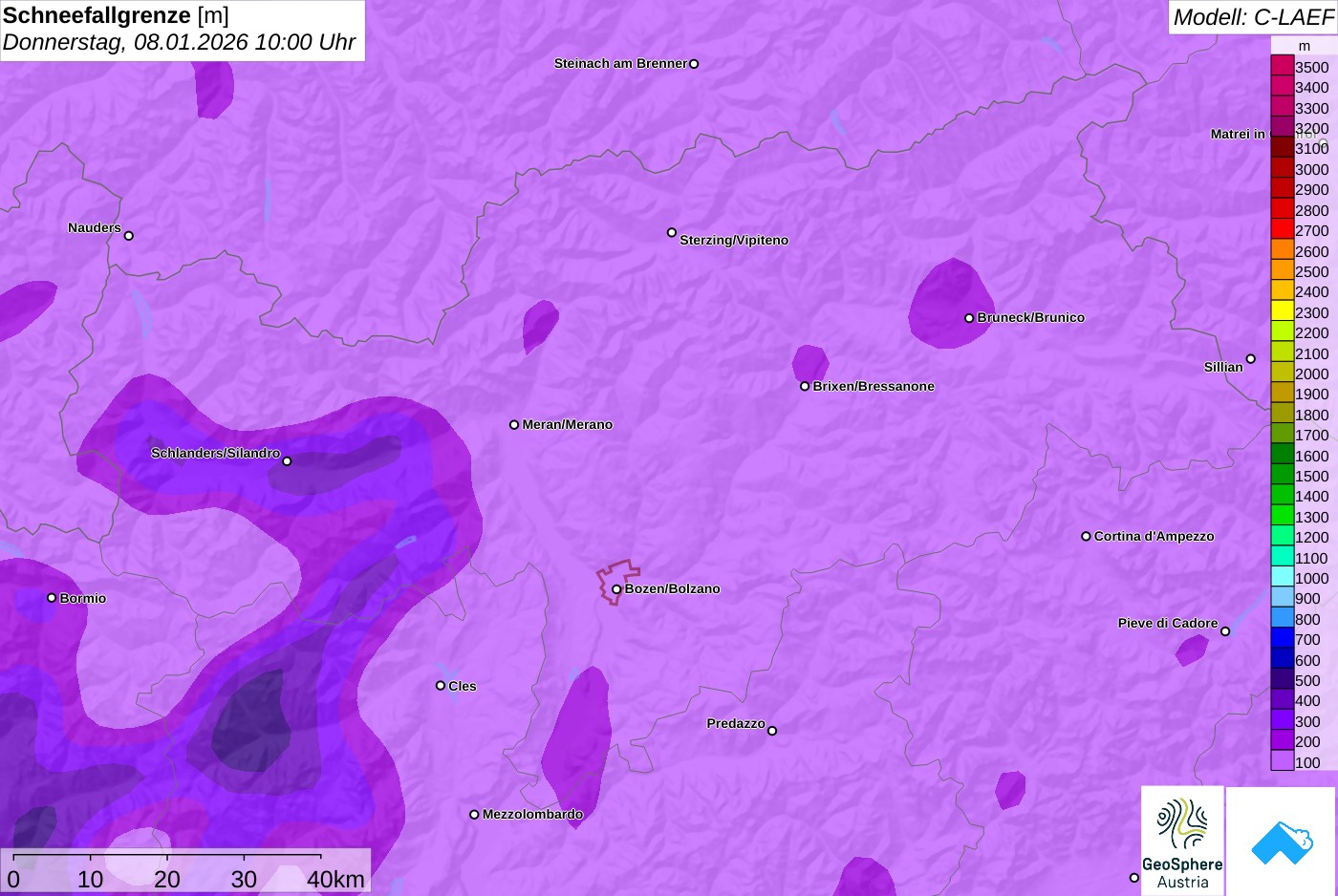The height and width of the screenshot is (896, 1338).
Task: Click the Nauders label text
Action: pyautogui.click(x=95, y=228)
